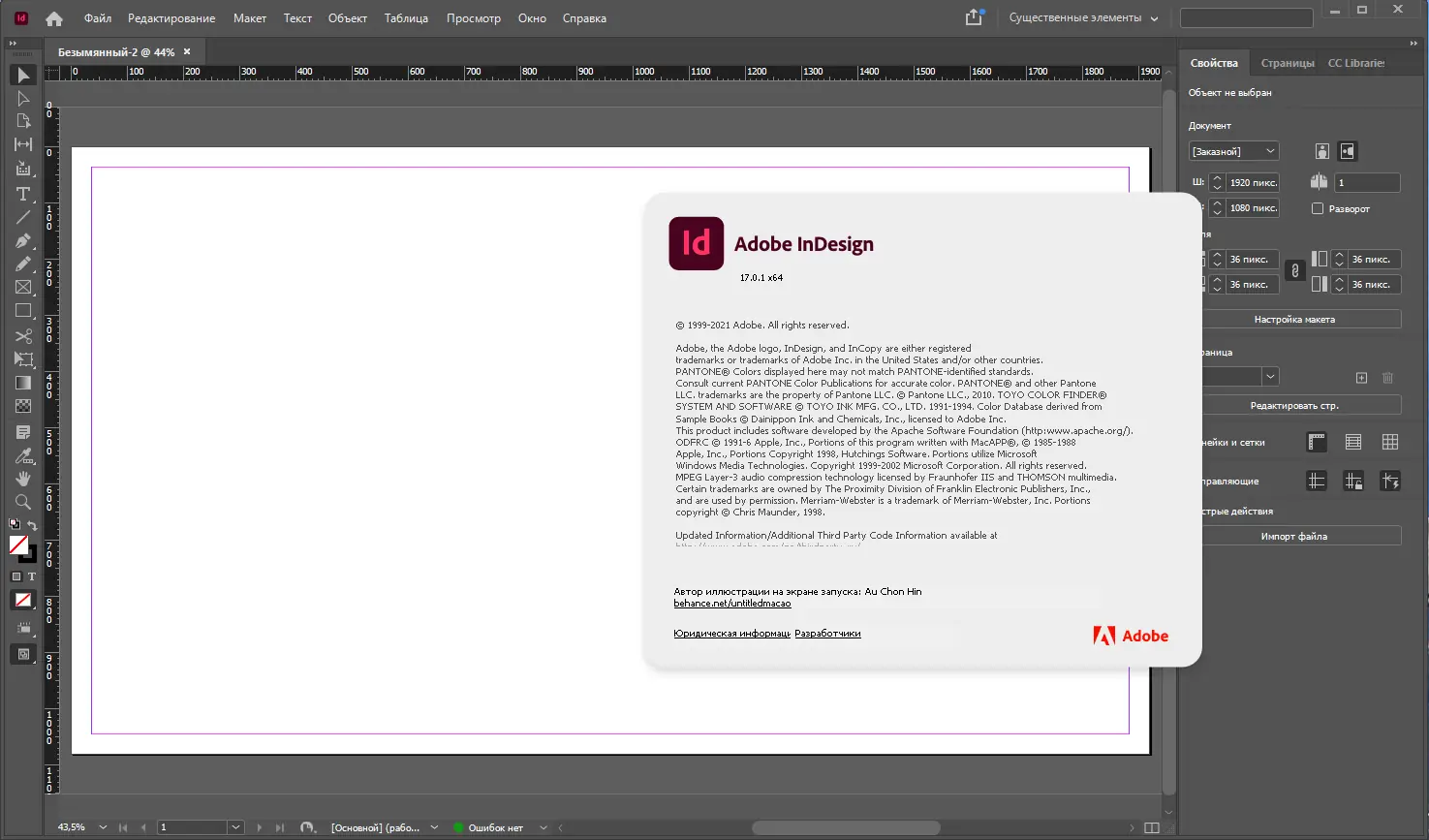1429x840 pixels.
Task: Select the Gradient Swatch tool
Action: click(x=23, y=382)
